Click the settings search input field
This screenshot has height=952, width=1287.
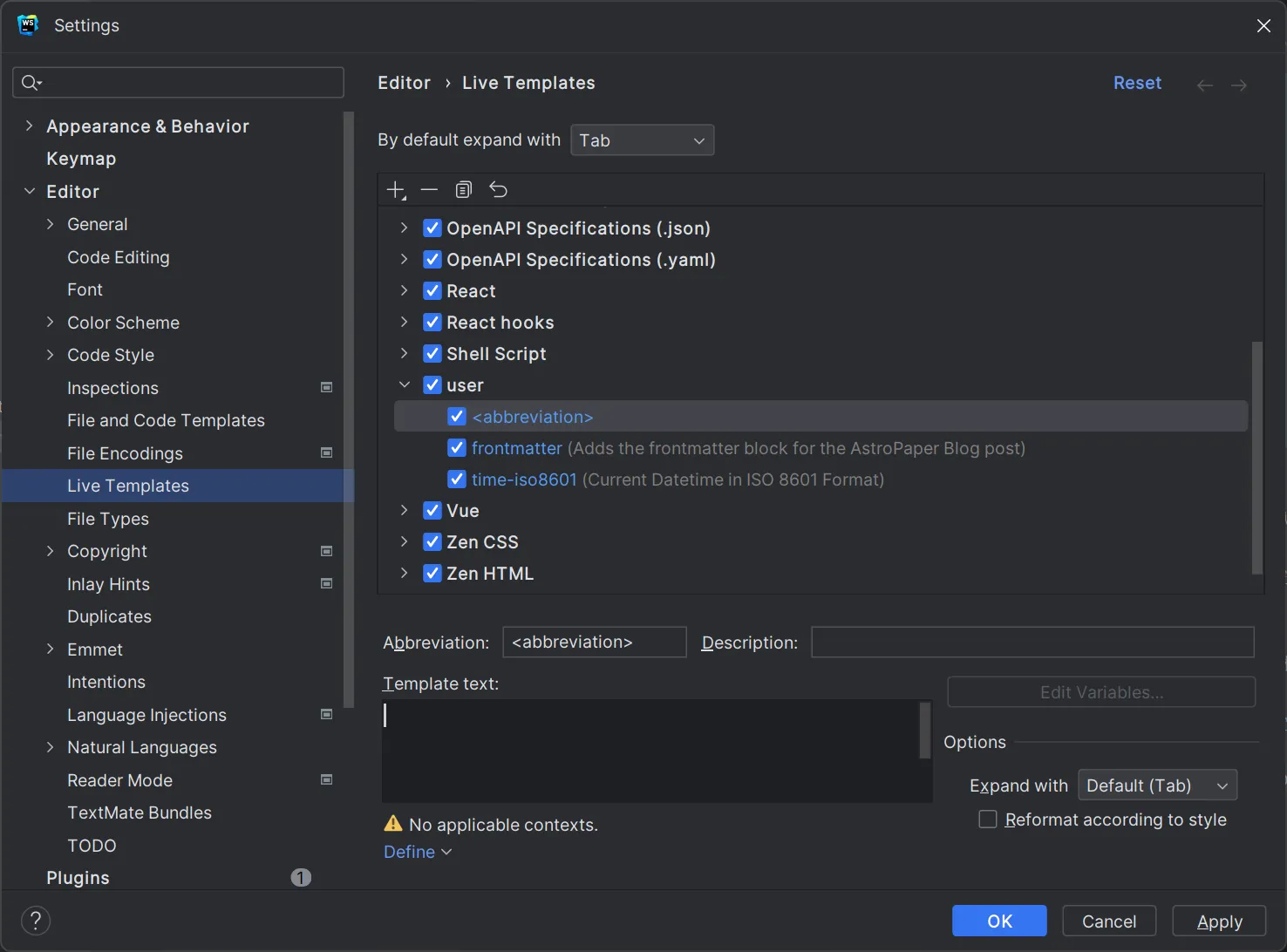click(x=178, y=83)
